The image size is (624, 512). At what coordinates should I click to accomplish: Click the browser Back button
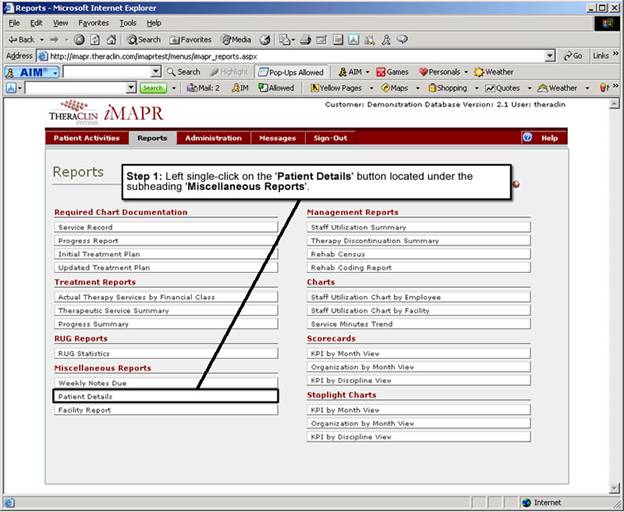pos(20,40)
